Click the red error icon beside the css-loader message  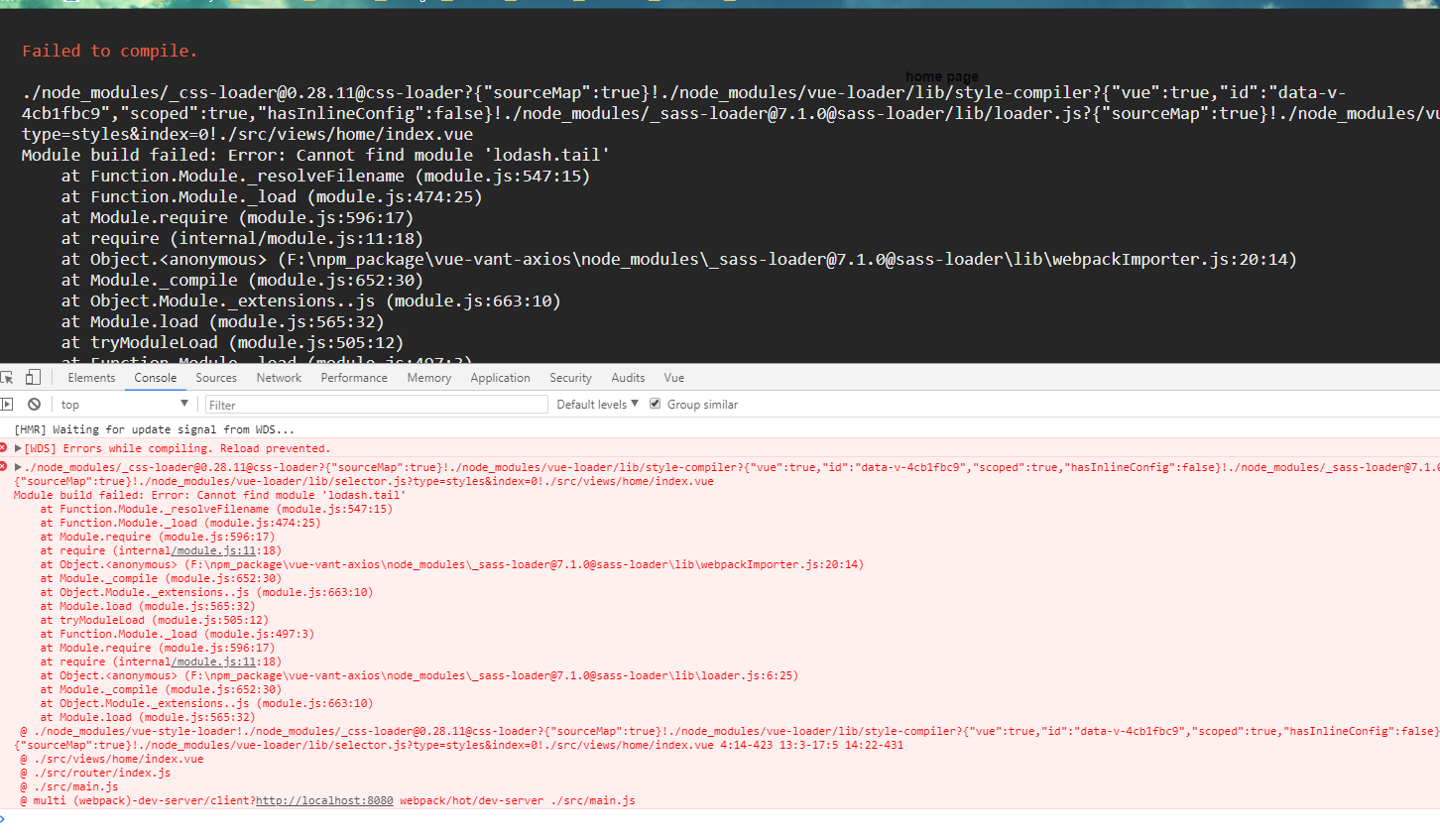[4, 466]
